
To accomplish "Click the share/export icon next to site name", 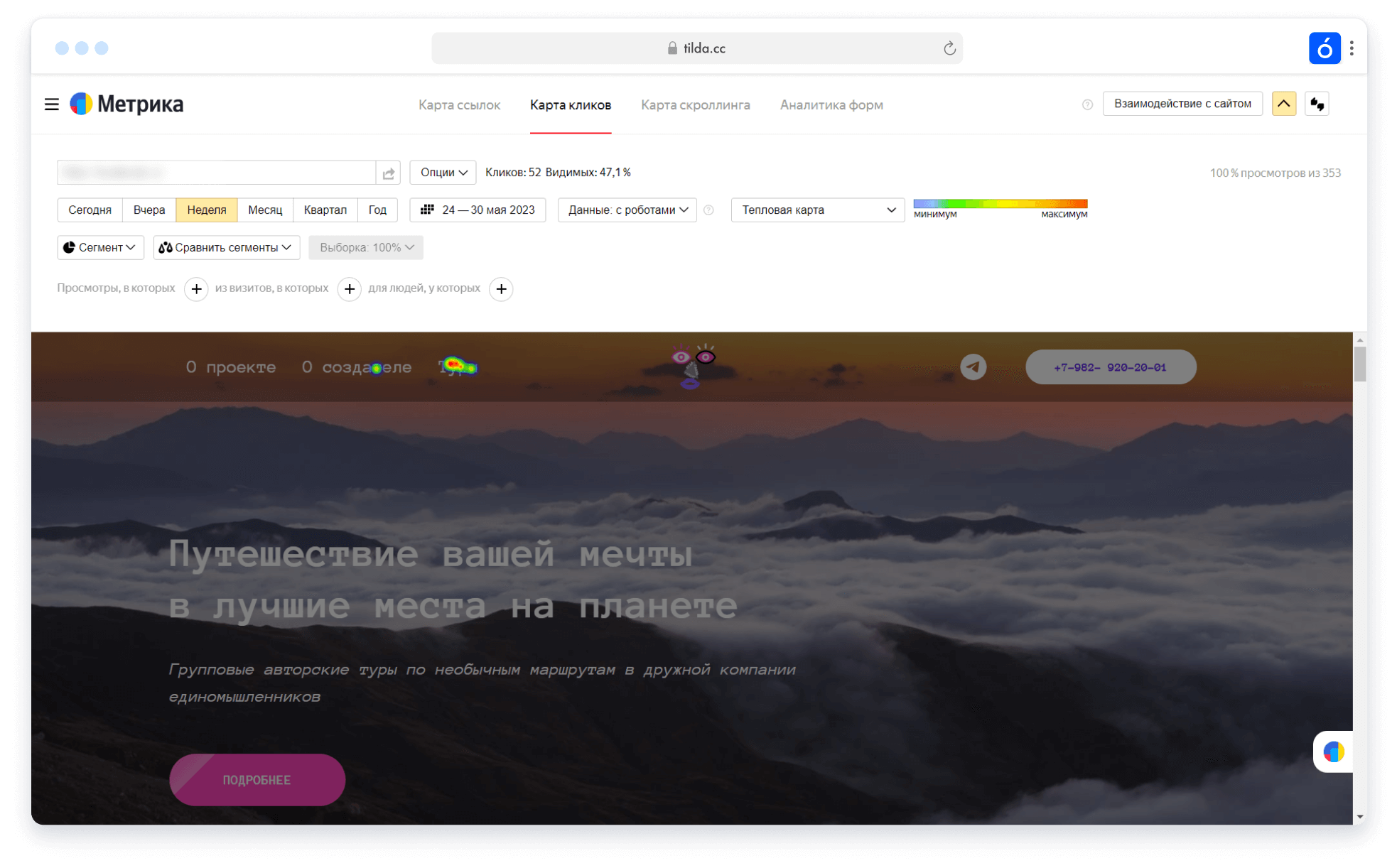I will click(x=390, y=172).
